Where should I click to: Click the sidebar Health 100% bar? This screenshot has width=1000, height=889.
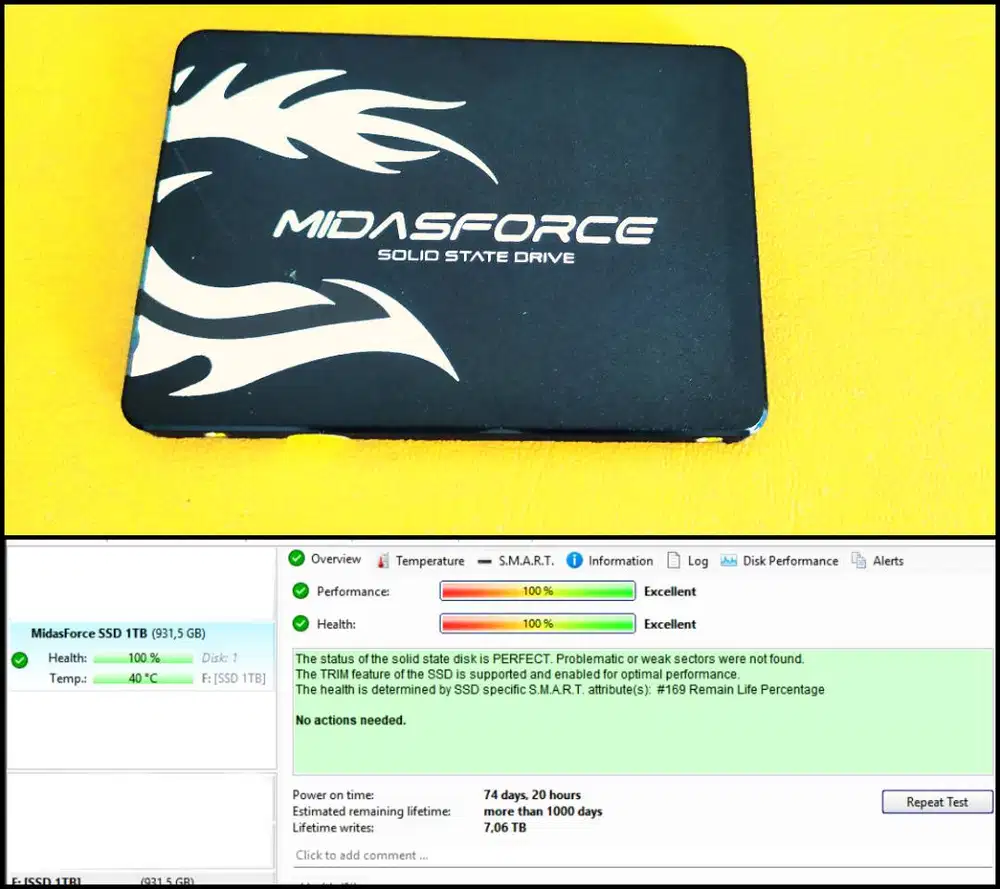(143, 658)
